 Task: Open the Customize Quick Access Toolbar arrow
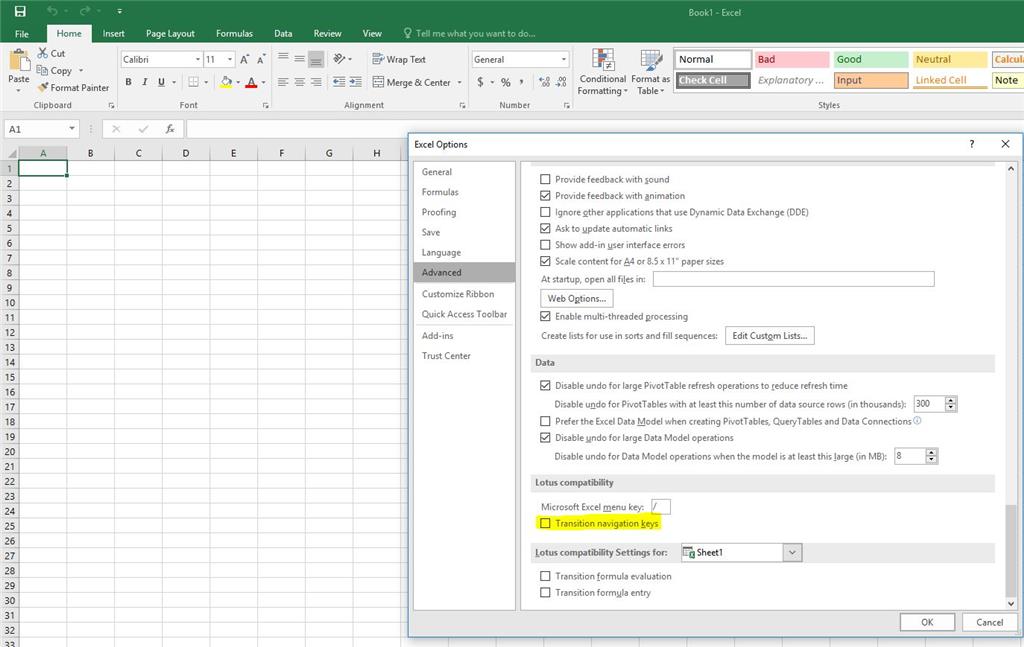click(x=119, y=11)
